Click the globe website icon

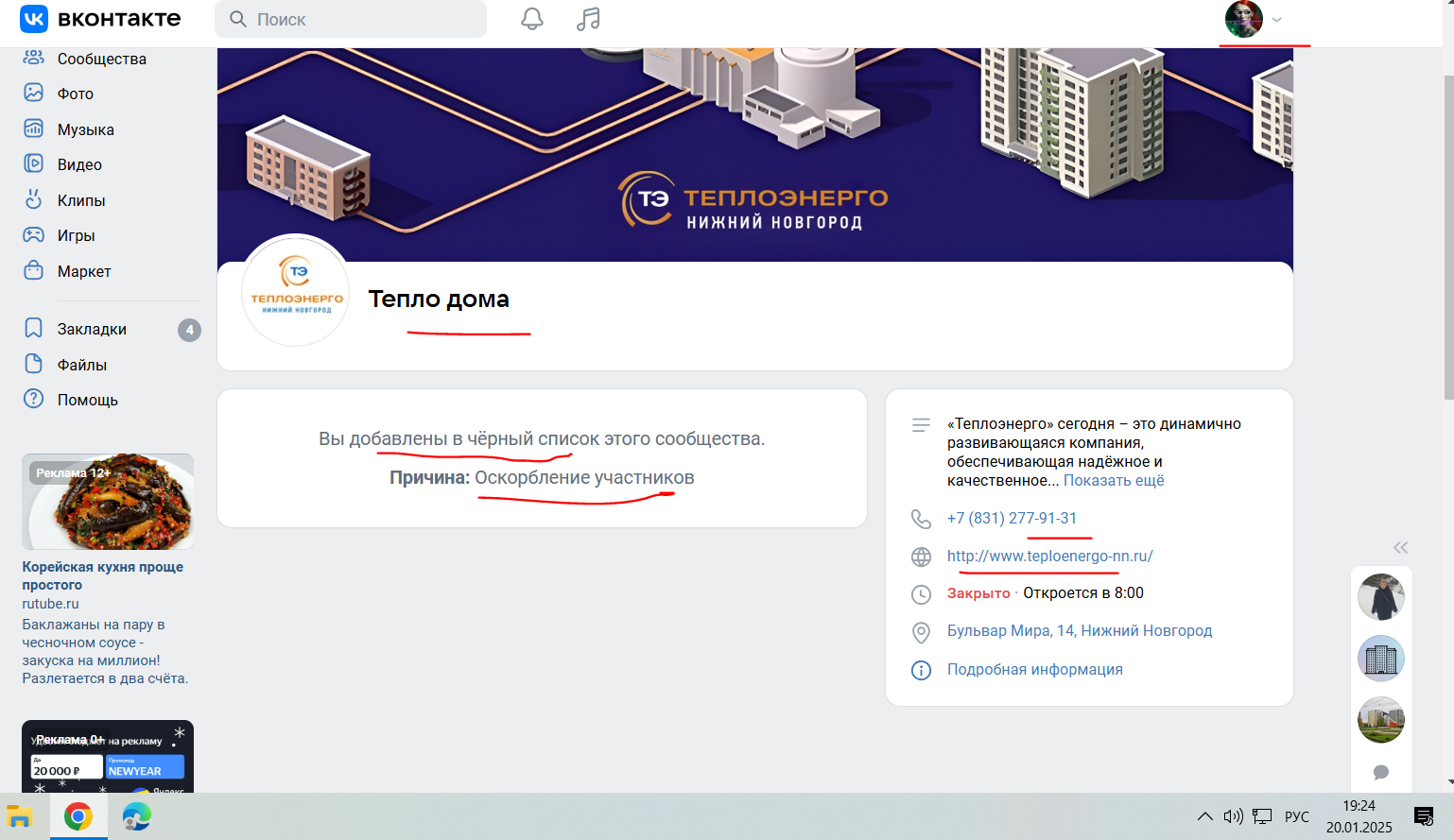point(921,557)
